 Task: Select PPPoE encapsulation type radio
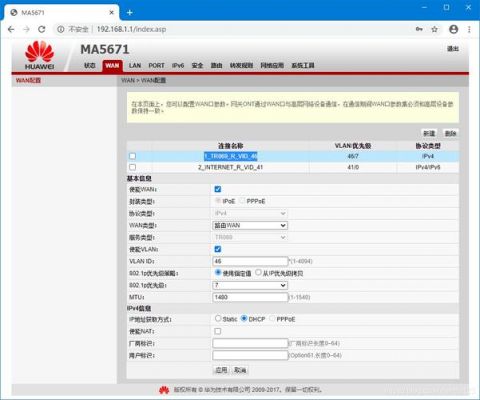click(242, 201)
